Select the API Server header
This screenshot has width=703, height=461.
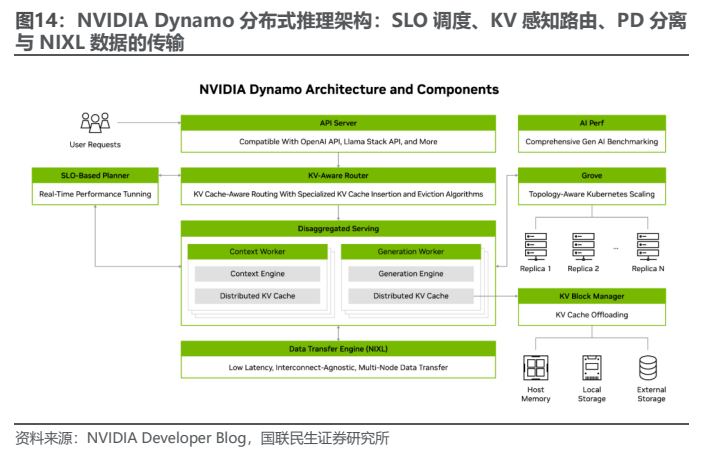coord(338,123)
